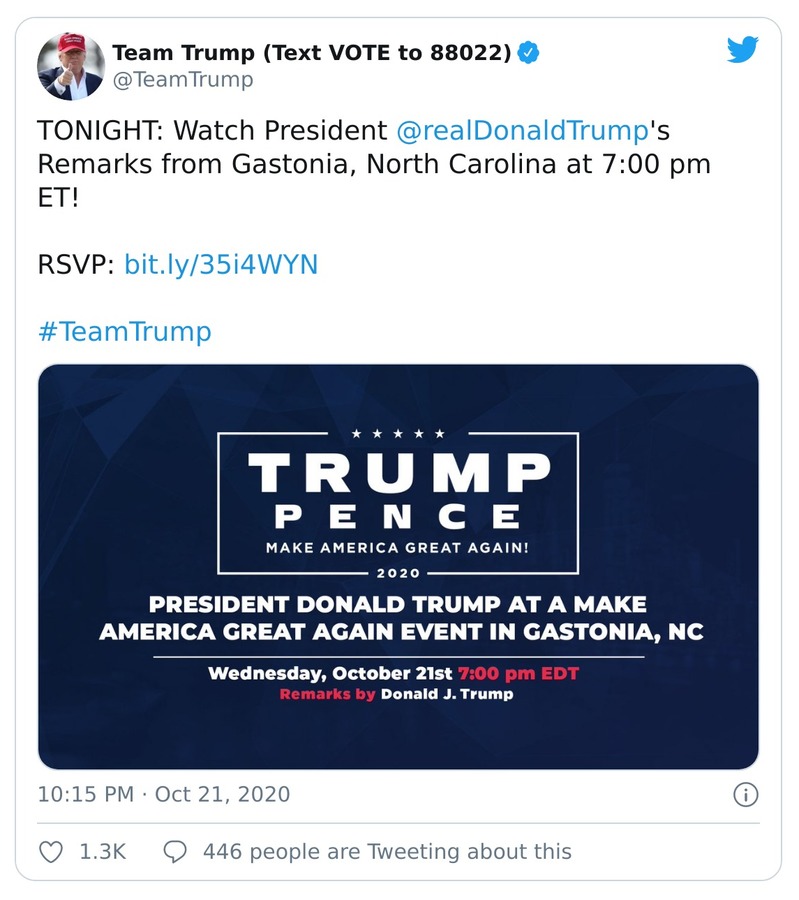Open the bit.ly/35i4WYN RSVP link
This screenshot has height=900, width=799.
[220, 265]
